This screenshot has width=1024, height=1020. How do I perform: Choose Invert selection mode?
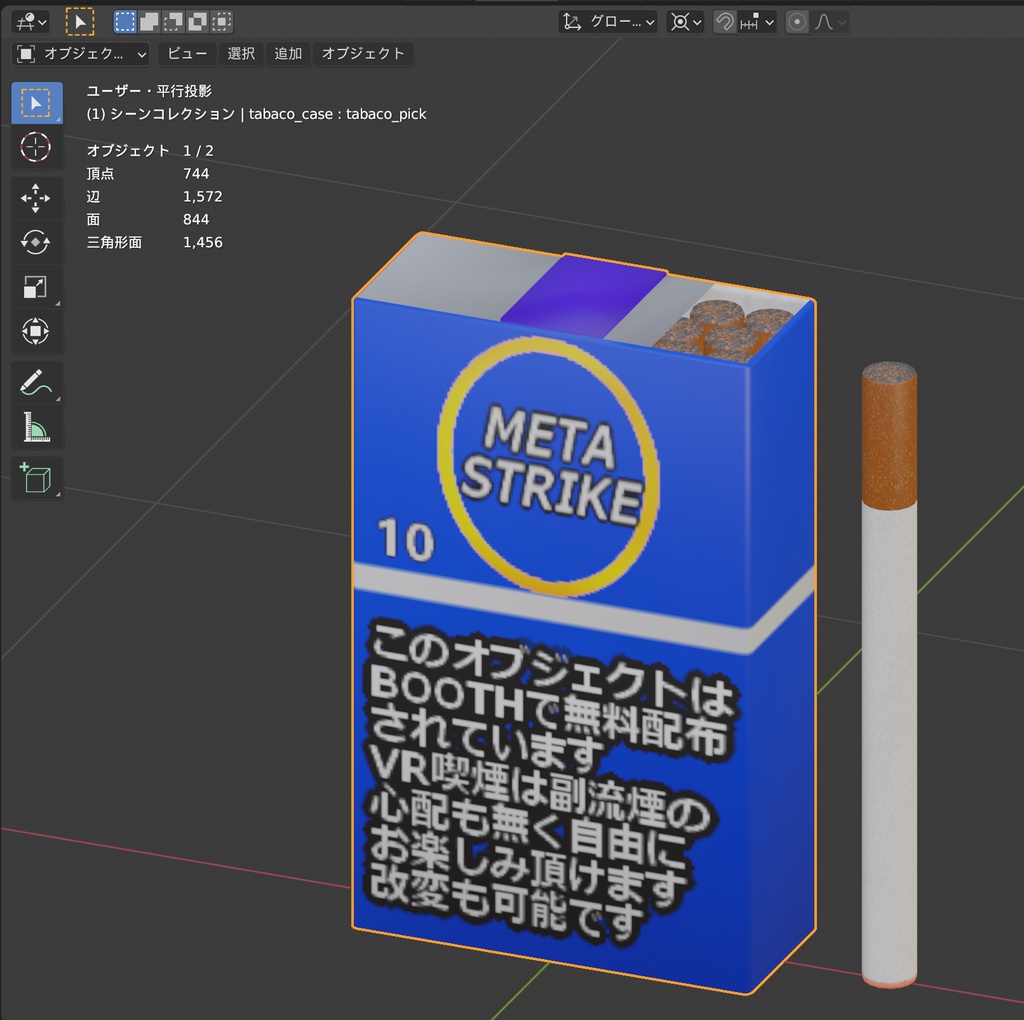pyautogui.click(x=197, y=22)
